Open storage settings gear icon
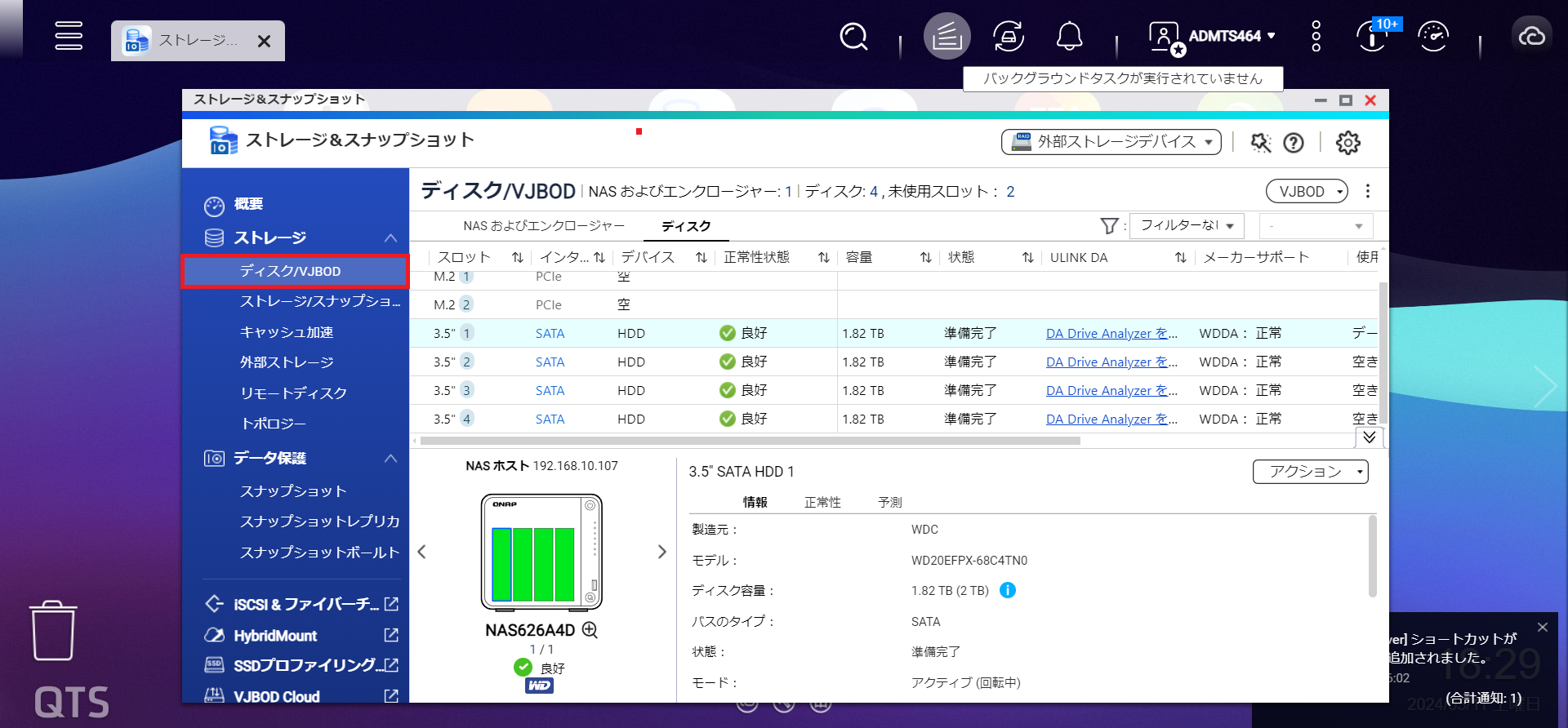The width and height of the screenshot is (1568, 728). click(x=1348, y=143)
